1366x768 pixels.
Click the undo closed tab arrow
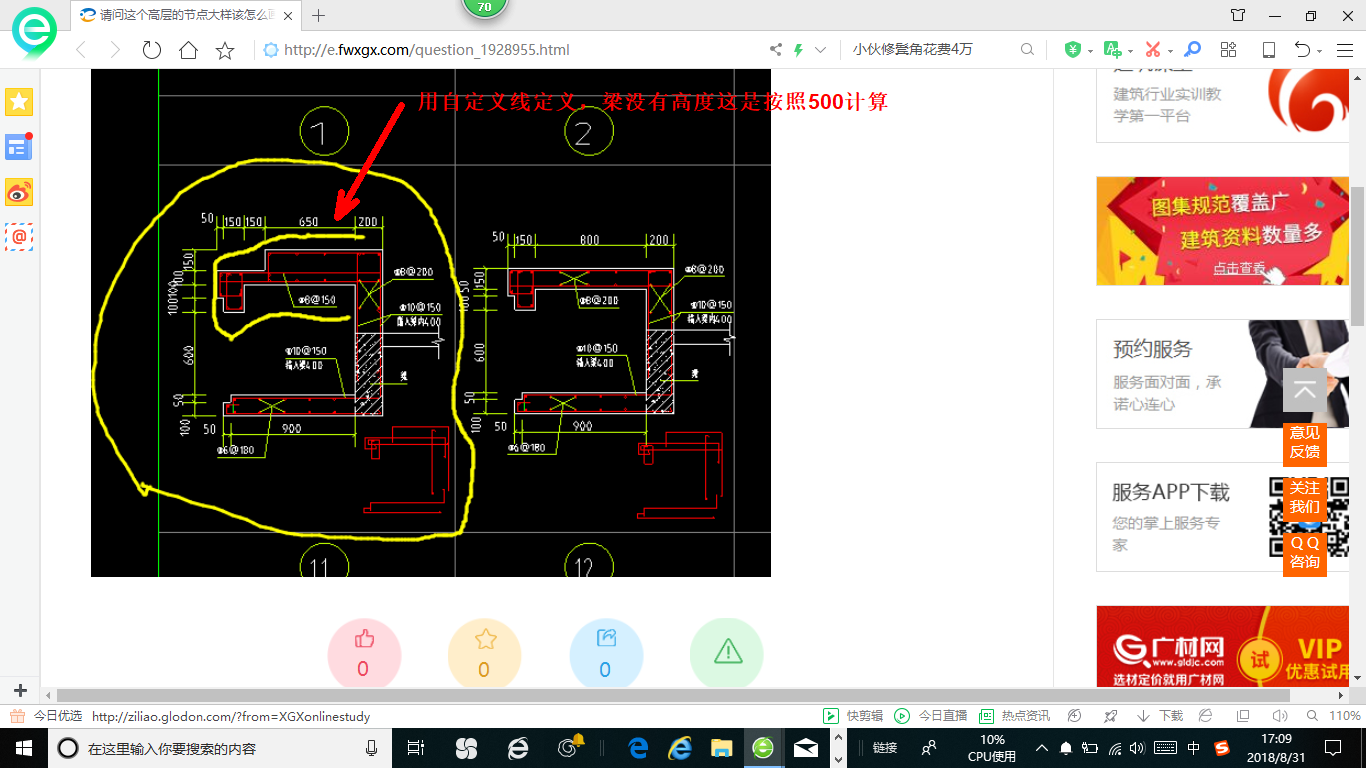click(1302, 49)
